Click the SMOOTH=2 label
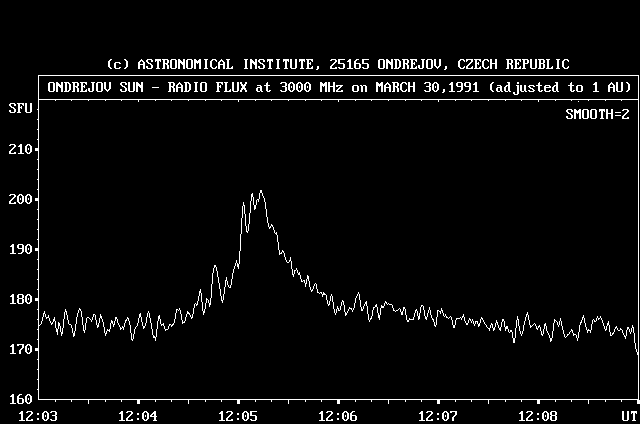640x424 pixels. pyautogui.click(x=598, y=114)
